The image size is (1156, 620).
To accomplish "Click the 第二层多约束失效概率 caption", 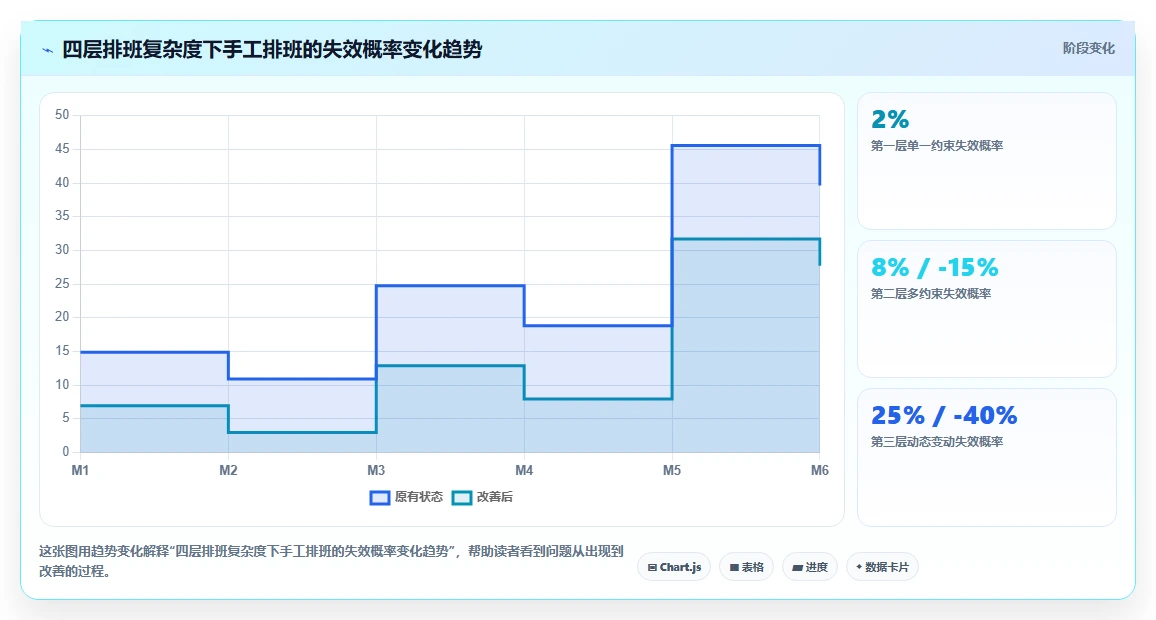I will tap(931, 294).
